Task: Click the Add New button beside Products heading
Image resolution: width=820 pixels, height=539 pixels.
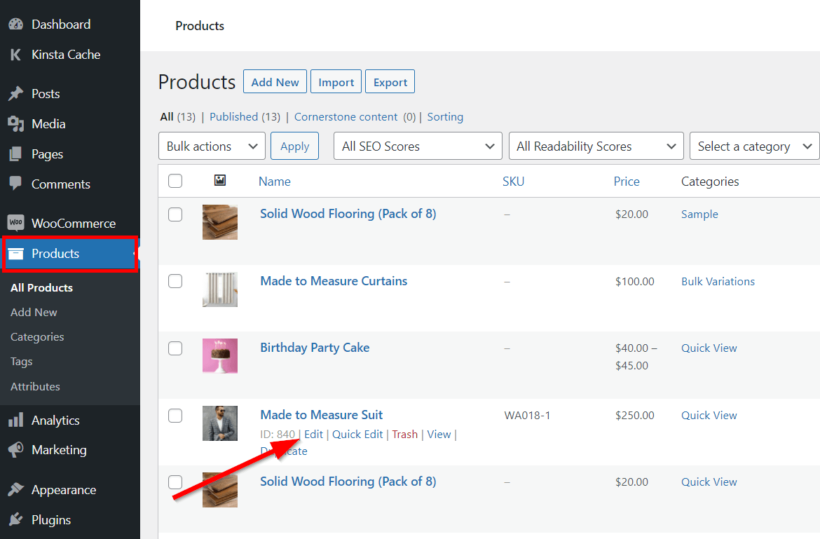Action: tap(275, 82)
